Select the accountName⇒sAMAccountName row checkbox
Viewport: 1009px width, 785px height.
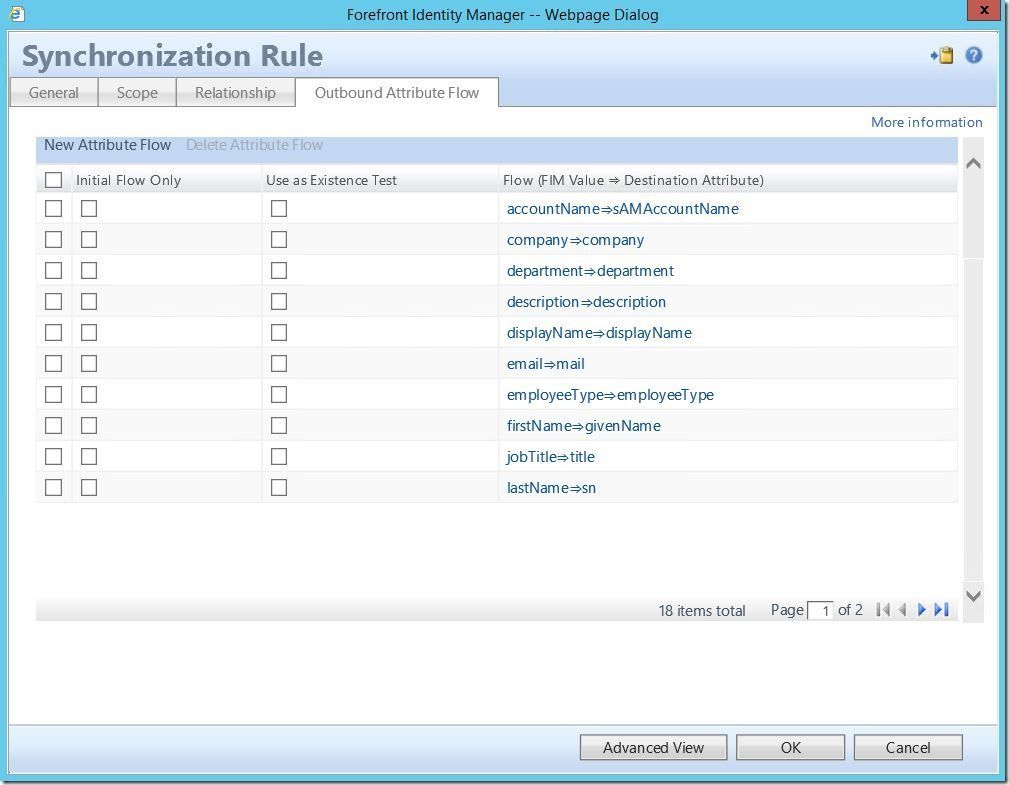pyautogui.click(x=53, y=208)
